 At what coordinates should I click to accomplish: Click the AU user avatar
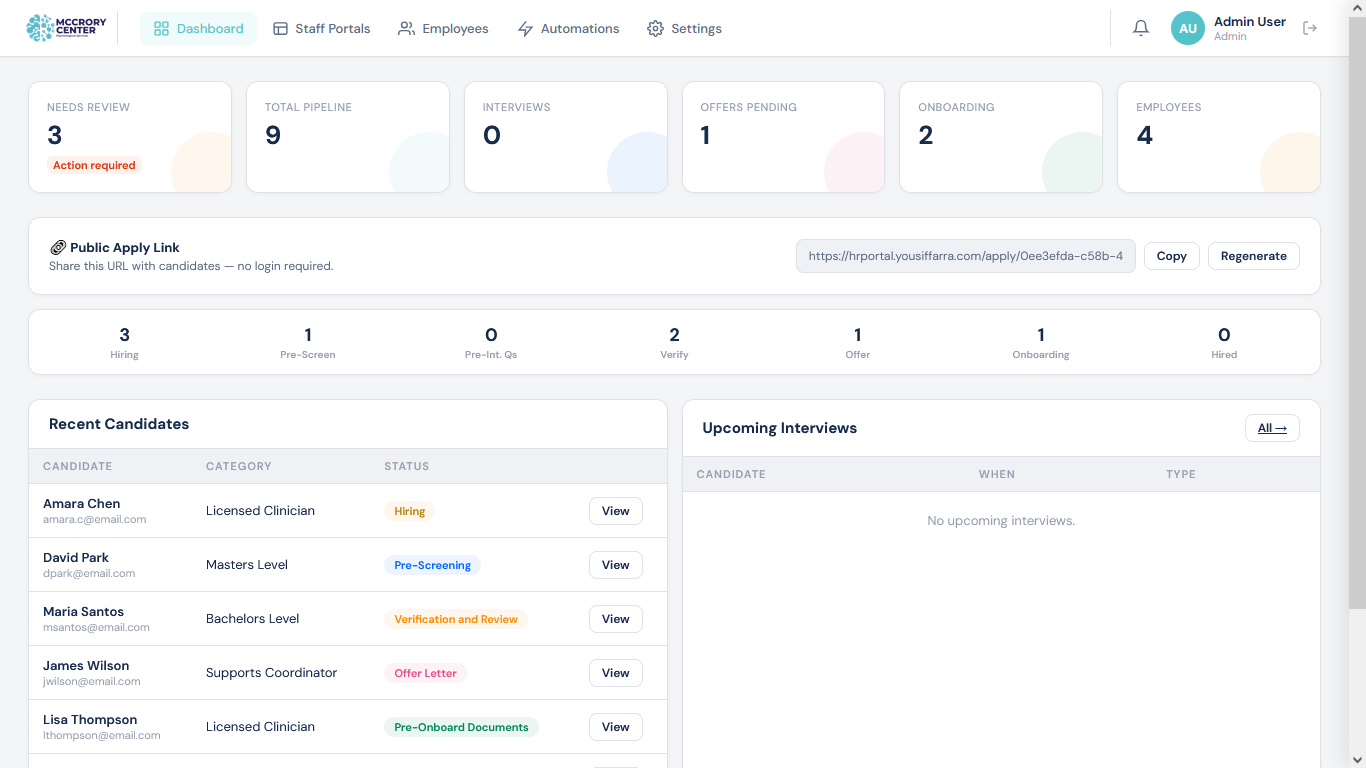(1188, 28)
